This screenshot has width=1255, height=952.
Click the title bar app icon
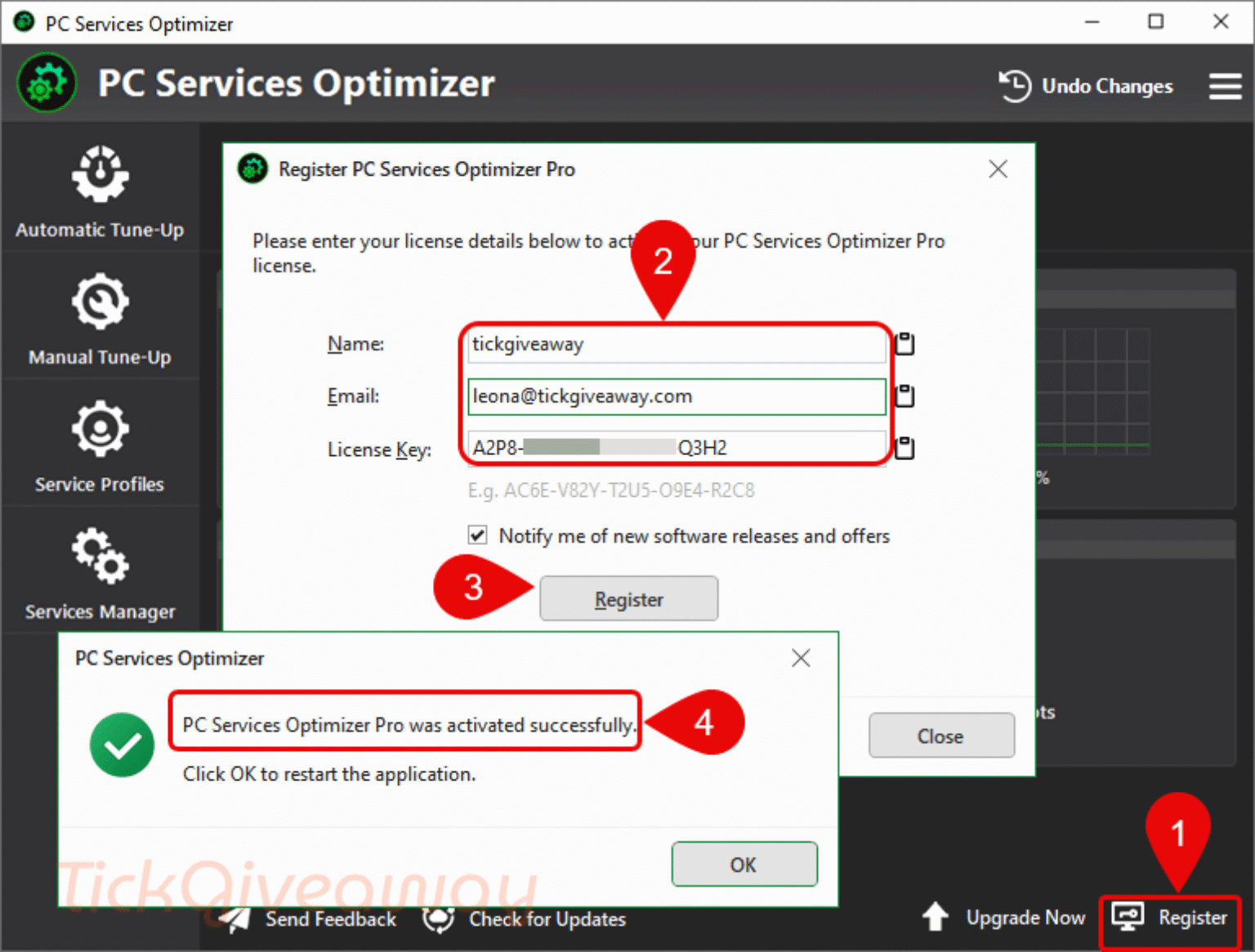24,22
